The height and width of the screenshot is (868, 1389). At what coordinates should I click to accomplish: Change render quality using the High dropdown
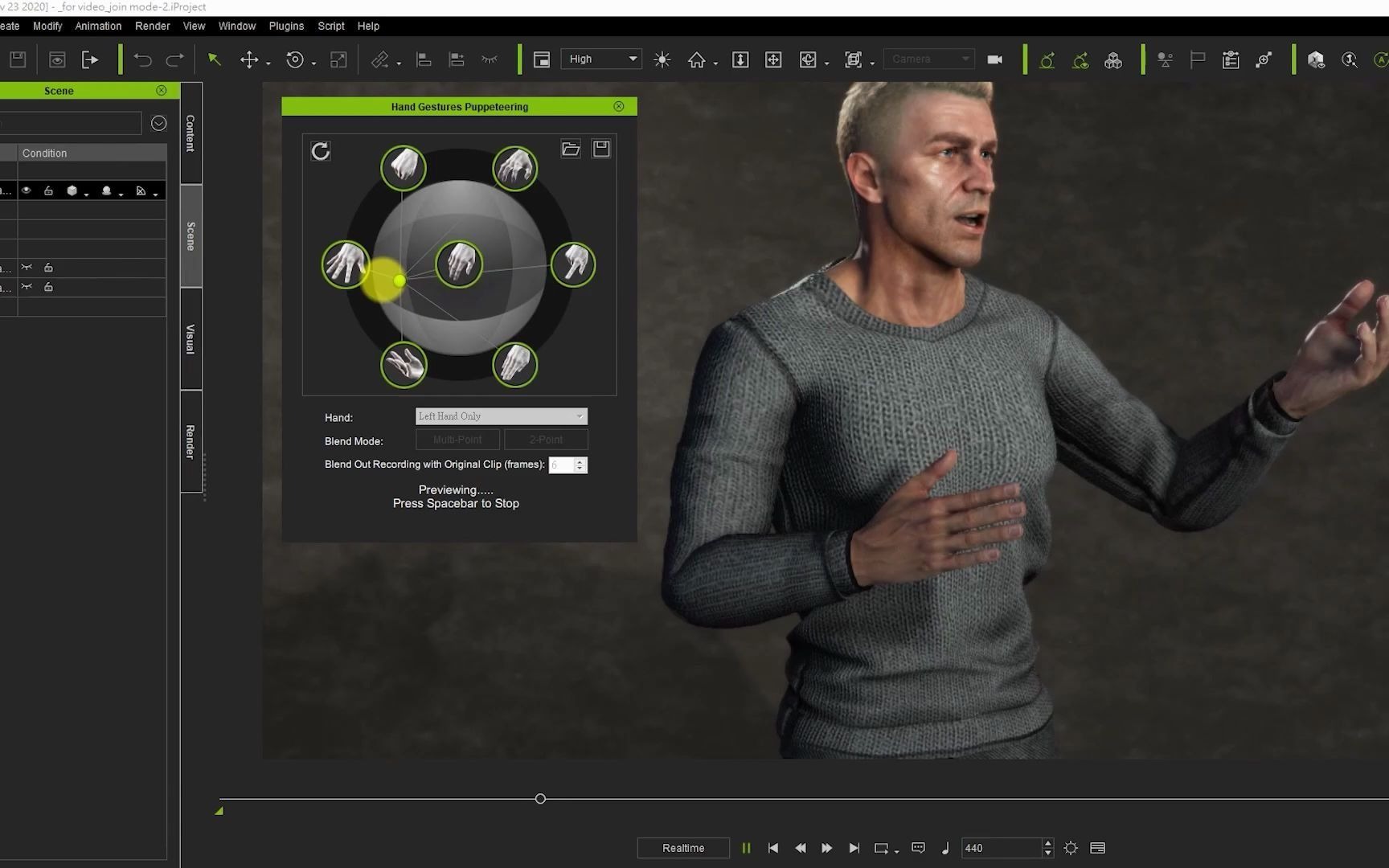click(x=600, y=59)
